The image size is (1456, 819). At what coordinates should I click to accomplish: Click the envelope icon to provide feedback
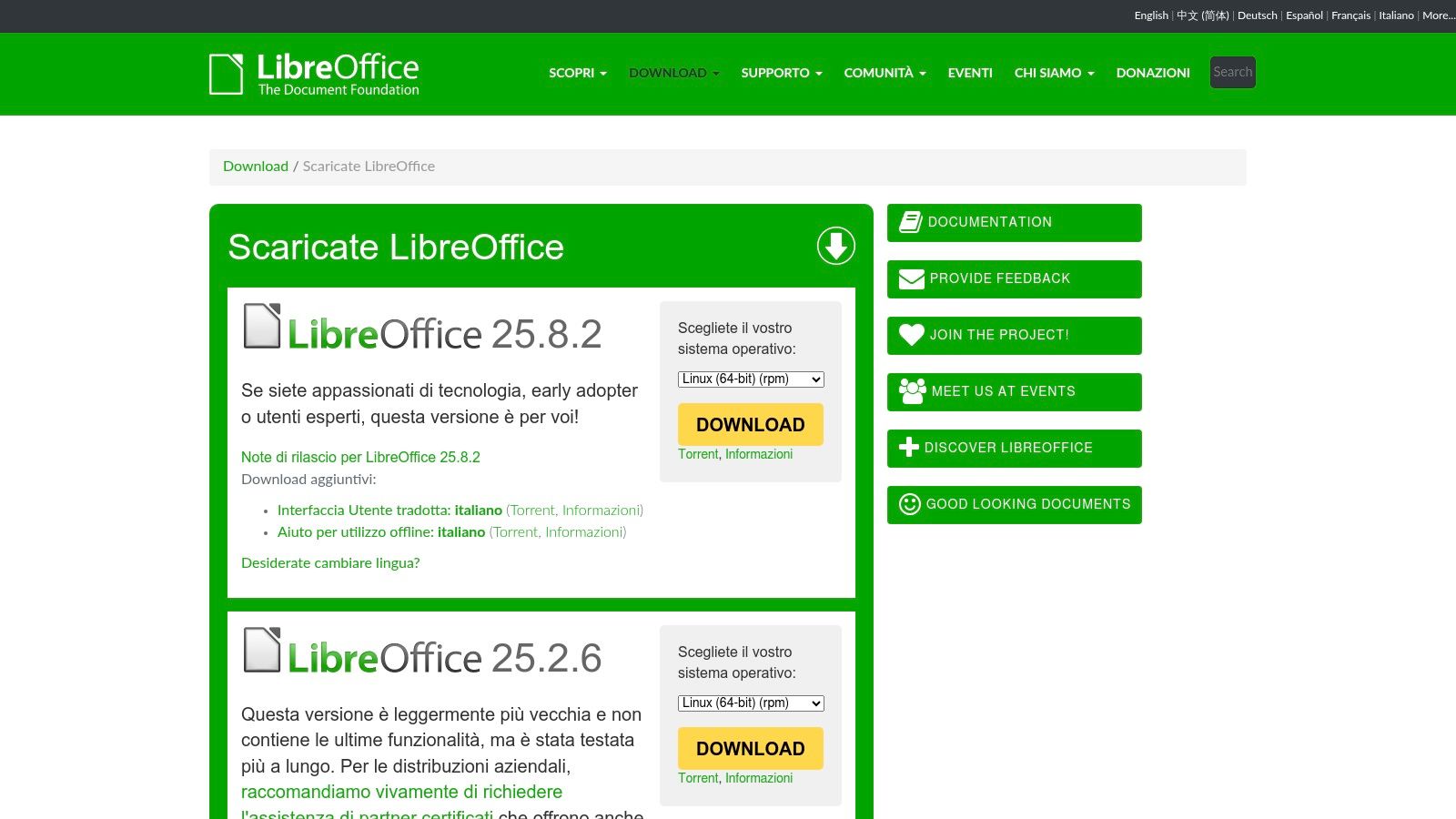click(x=911, y=278)
